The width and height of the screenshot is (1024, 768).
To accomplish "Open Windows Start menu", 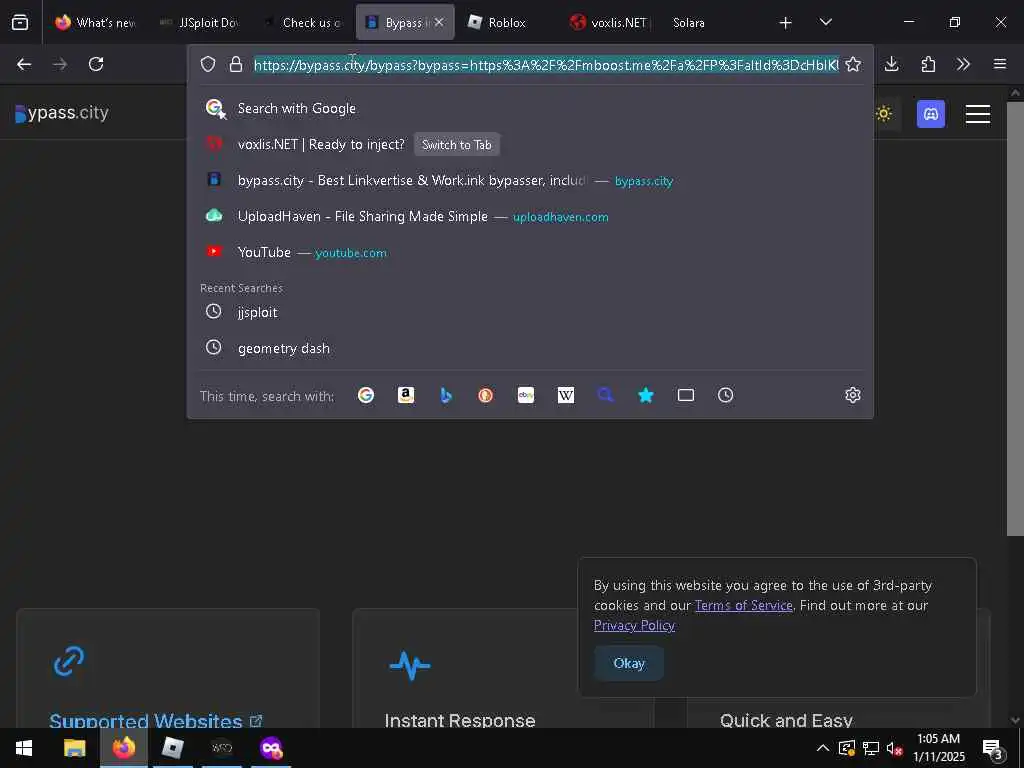I will point(24,748).
